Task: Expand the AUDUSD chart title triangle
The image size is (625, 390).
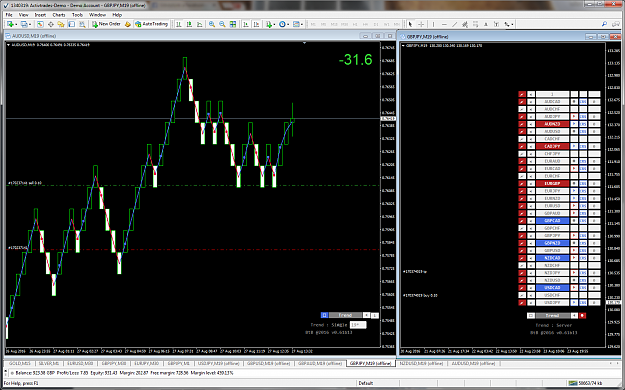Action: [x=8, y=45]
